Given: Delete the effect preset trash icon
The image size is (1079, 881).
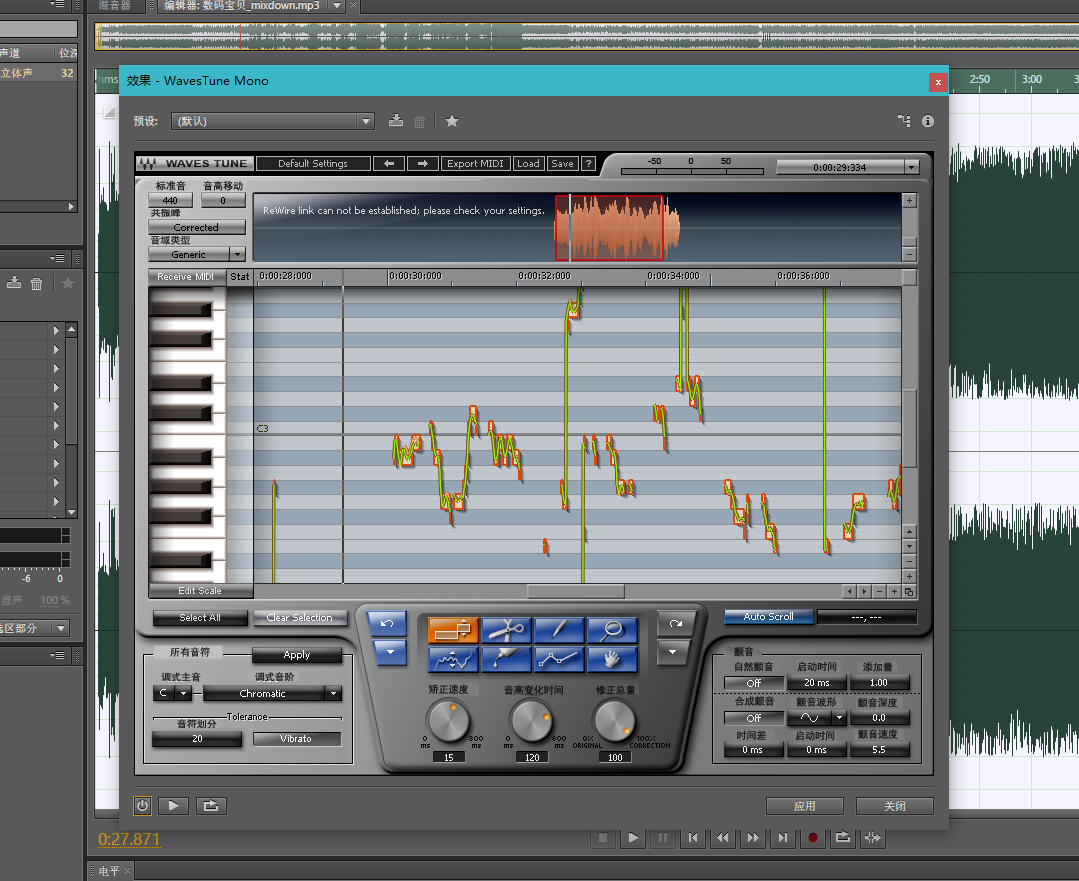Looking at the screenshot, I should coord(419,122).
